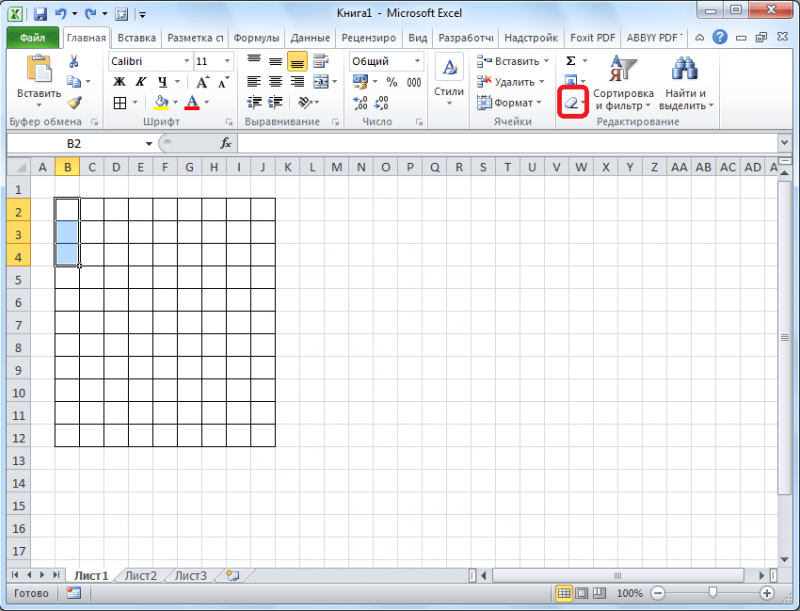Center text horizontally
This screenshot has height=611, width=800.
276,82
